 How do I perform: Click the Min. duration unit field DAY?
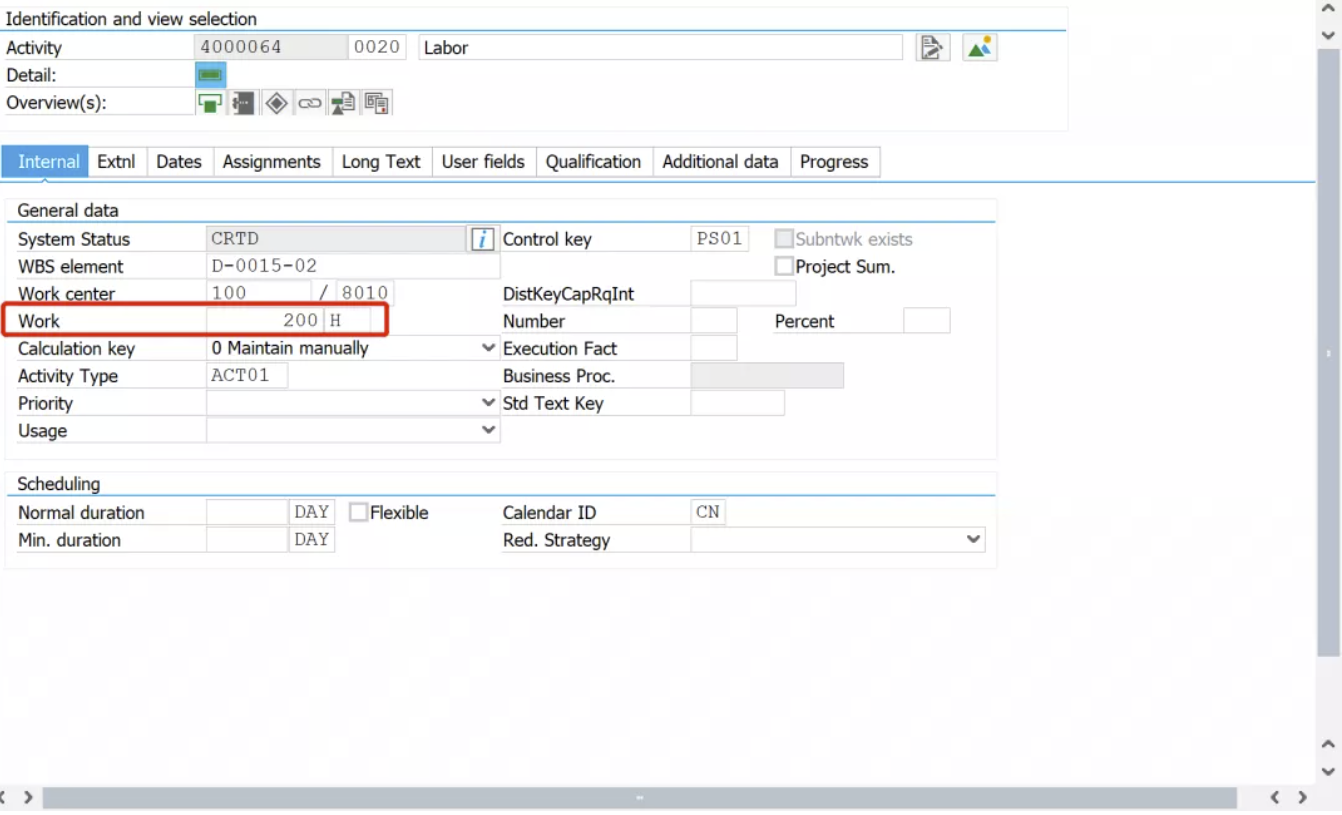[312, 540]
